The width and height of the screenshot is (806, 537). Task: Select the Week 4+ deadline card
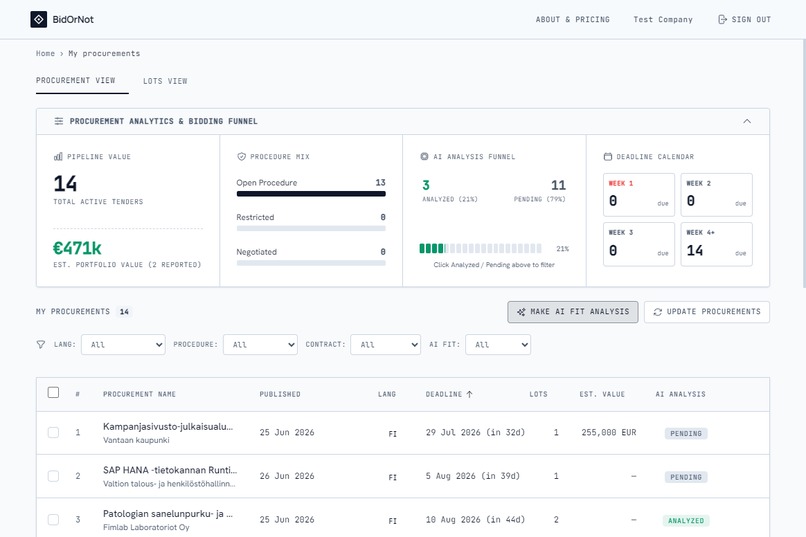pos(717,244)
